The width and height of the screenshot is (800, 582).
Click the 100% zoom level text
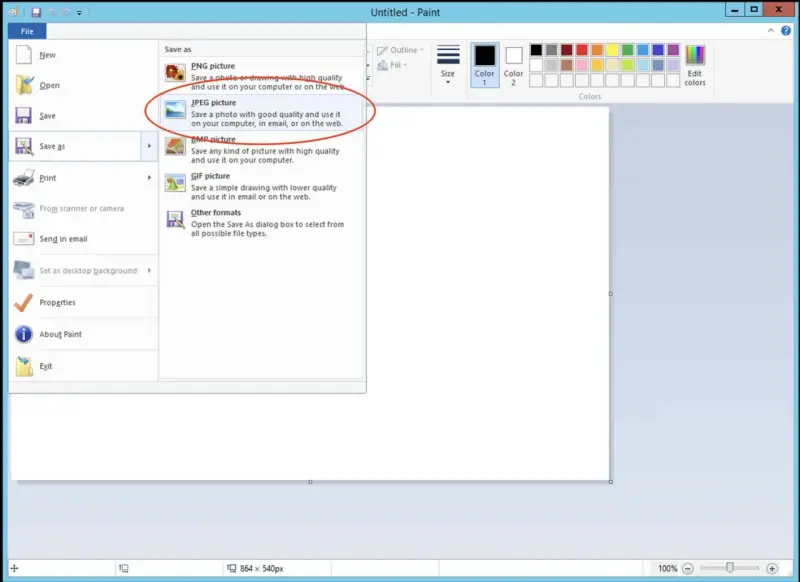[x=667, y=568]
